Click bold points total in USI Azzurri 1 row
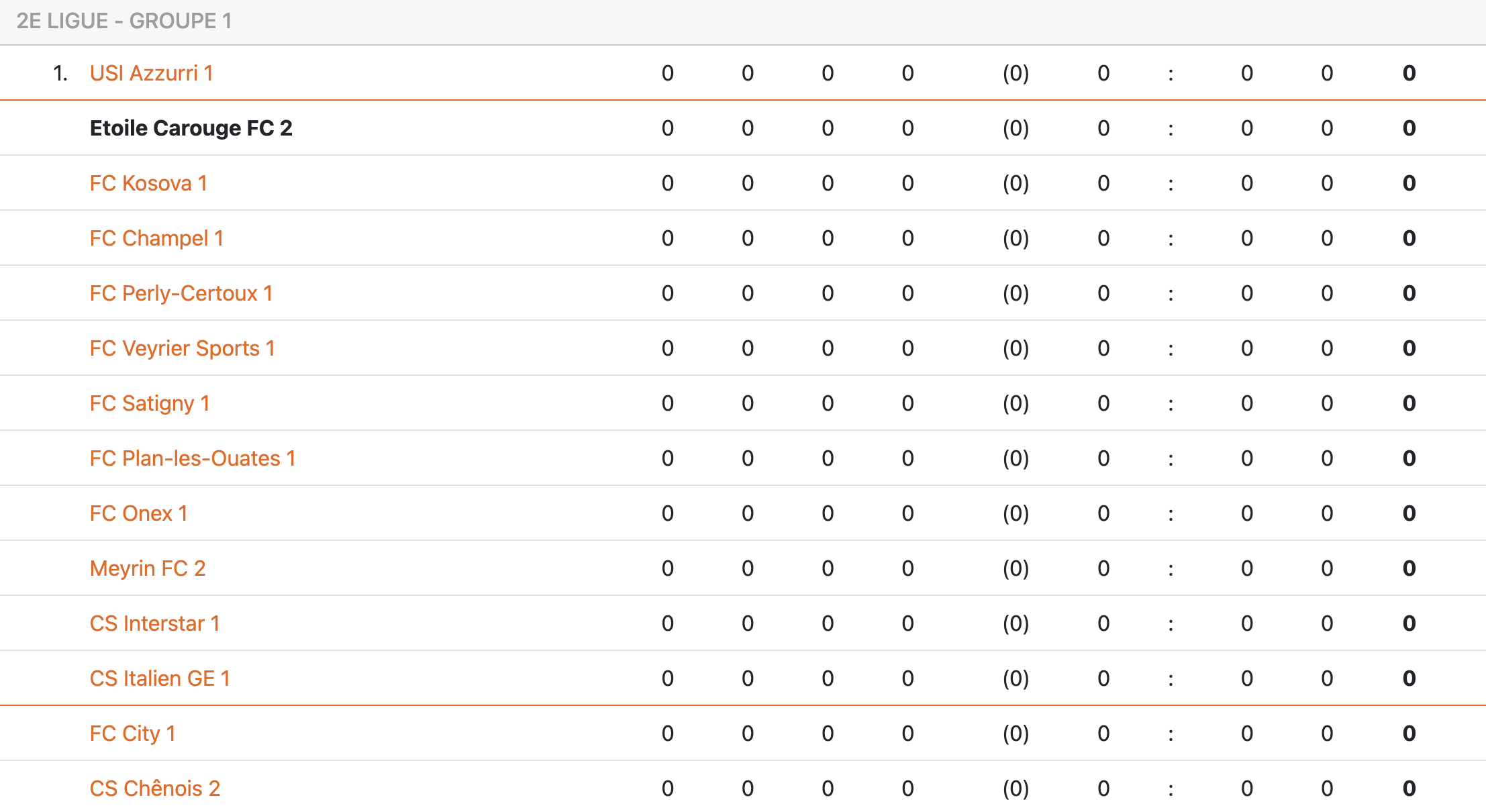The width and height of the screenshot is (1486, 812). click(x=1409, y=73)
